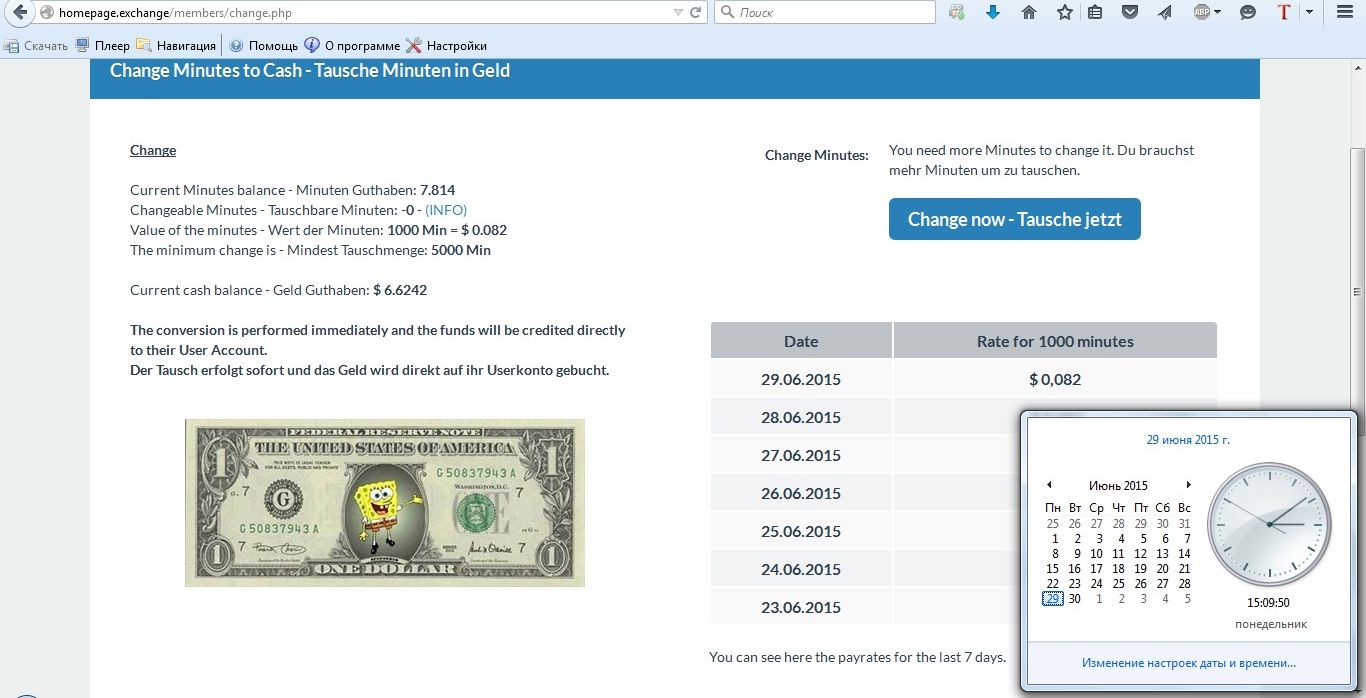Open the Плеер toolbar item
This screenshot has width=1366, height=698.
[x=103, y=46]
